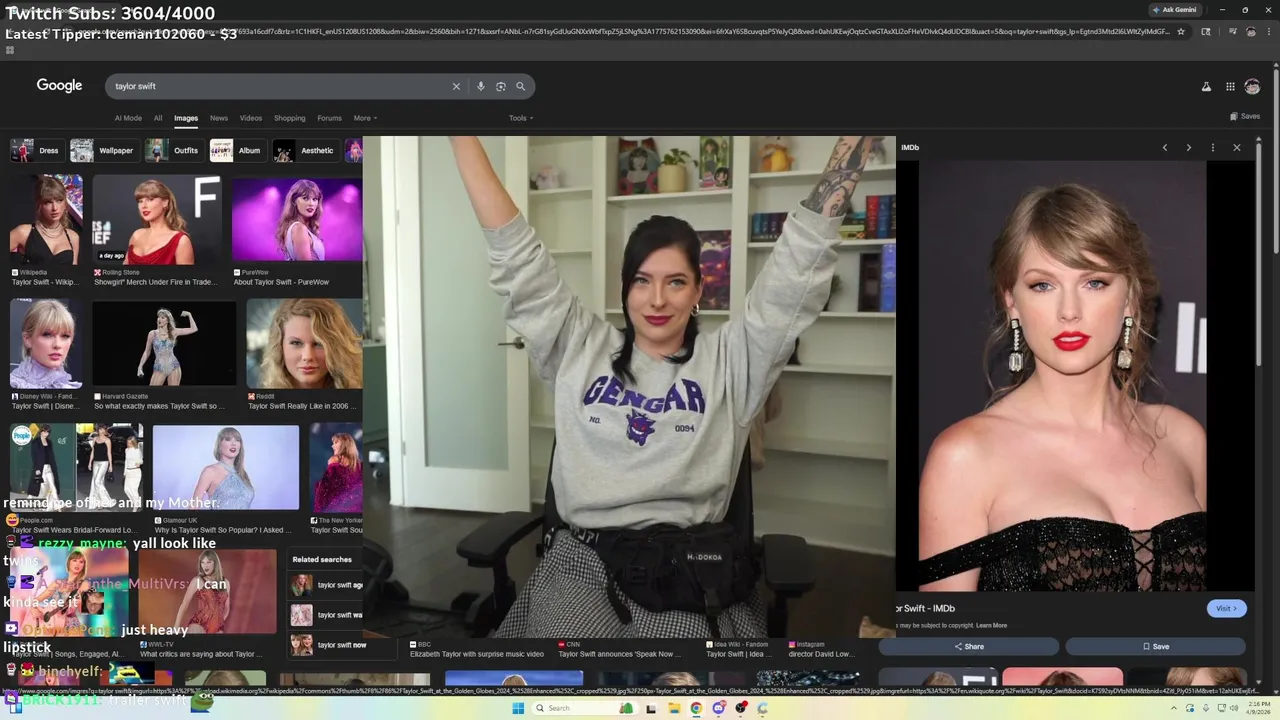This screenshot has width=1280, height=720.
Task: Open the Rolling Stone Showgirl Merch image
Action: pyautogui.click(x=157, y=220)
